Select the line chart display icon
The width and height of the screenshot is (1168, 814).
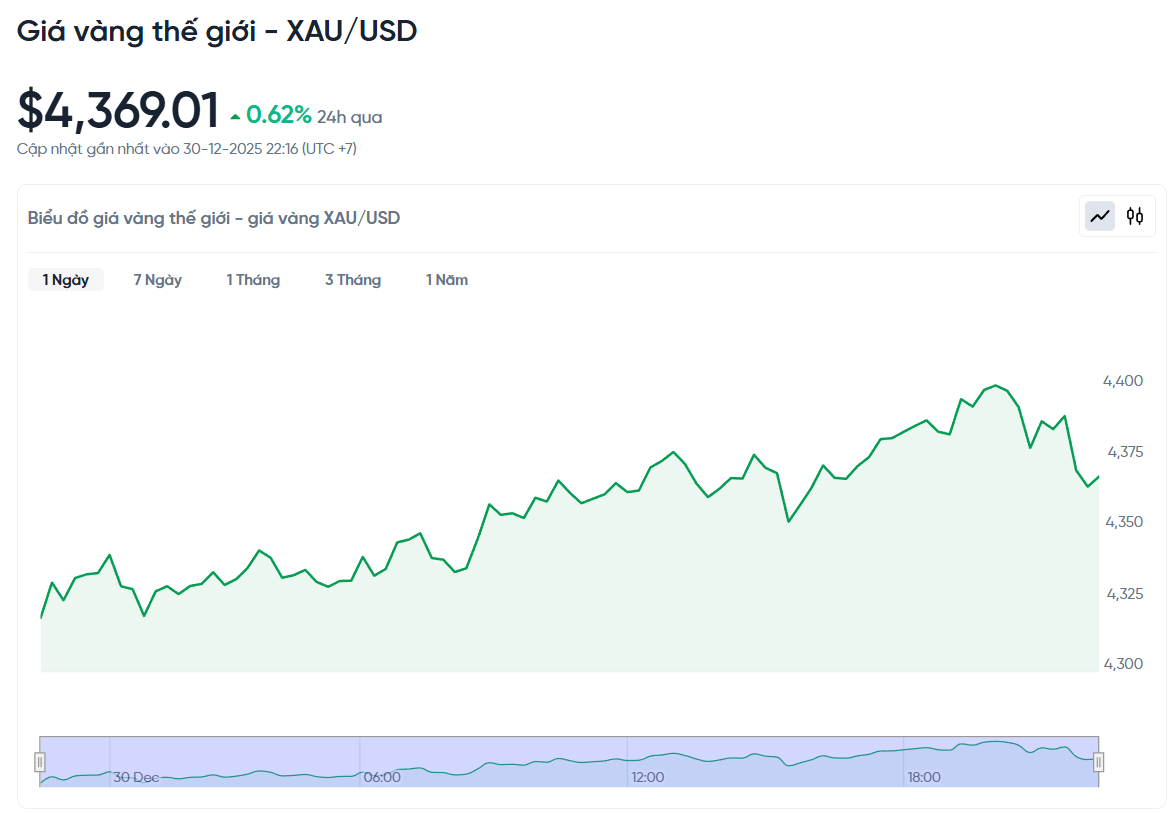(x=1098, y=216)
